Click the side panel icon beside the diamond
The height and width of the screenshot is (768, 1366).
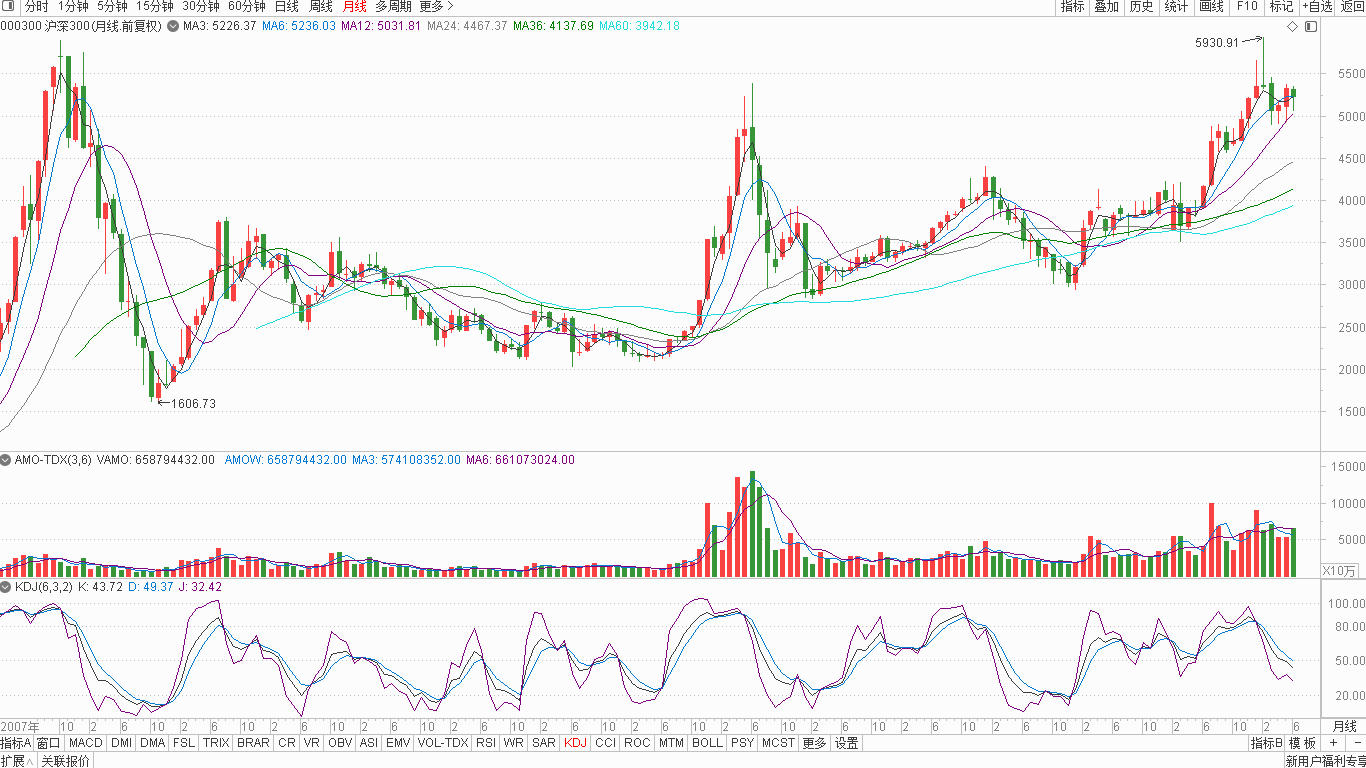[x=1311, y=26]
